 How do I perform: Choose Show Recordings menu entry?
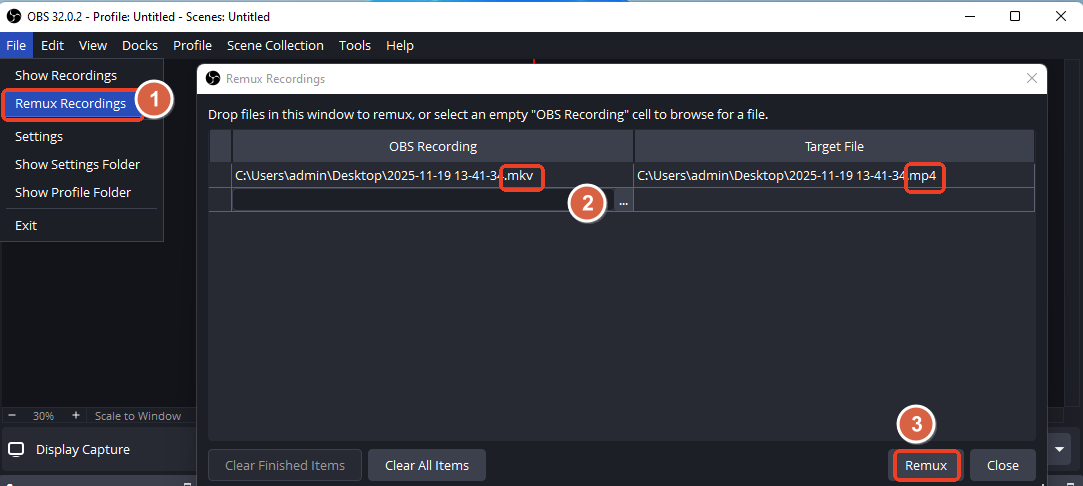click(x=66, y=75)
